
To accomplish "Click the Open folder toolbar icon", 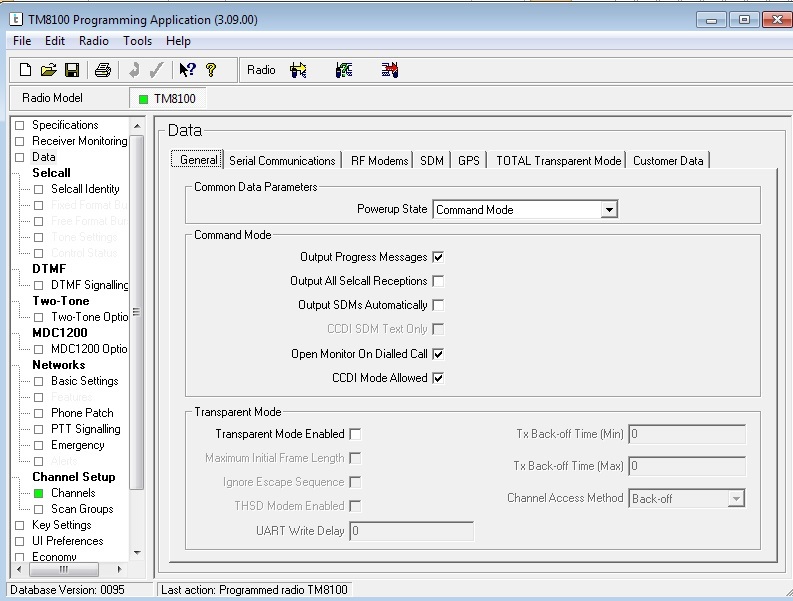I will 48,70.
